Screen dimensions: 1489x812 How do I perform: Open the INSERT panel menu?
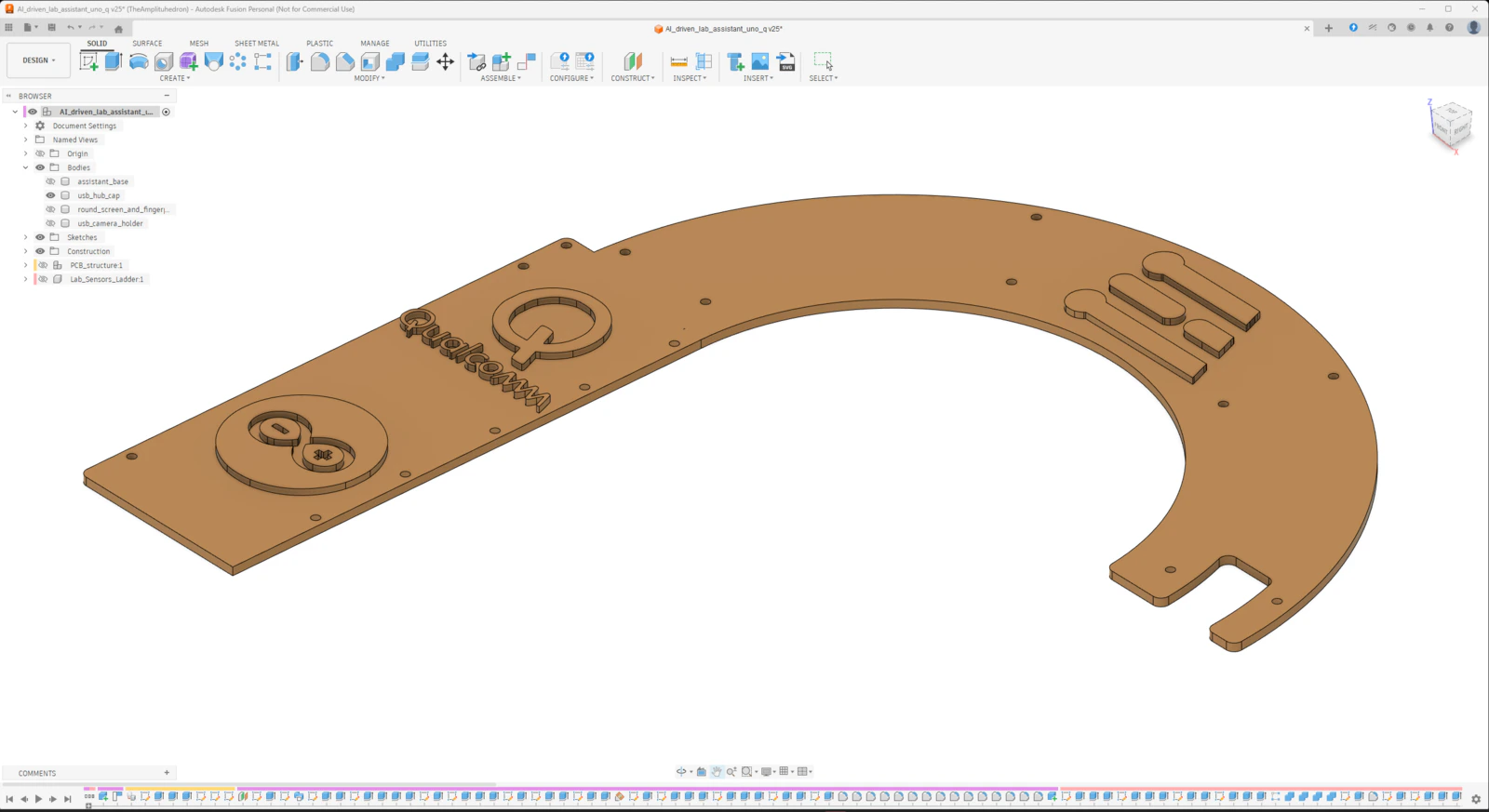point(758,78)
